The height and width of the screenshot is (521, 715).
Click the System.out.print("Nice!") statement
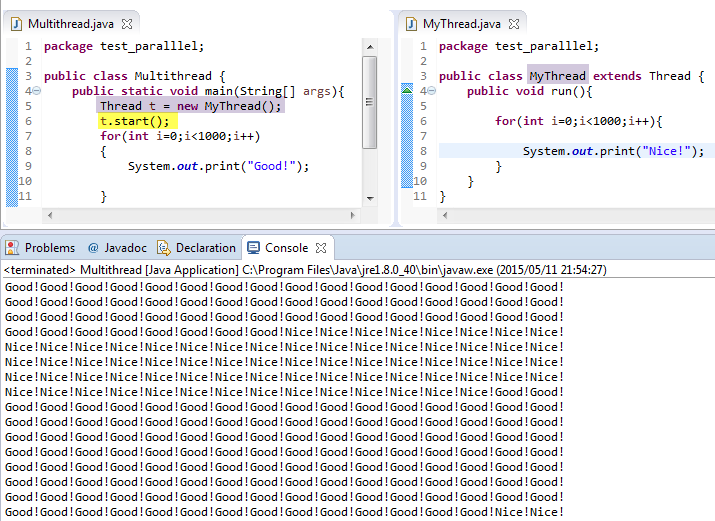[613, 151]
